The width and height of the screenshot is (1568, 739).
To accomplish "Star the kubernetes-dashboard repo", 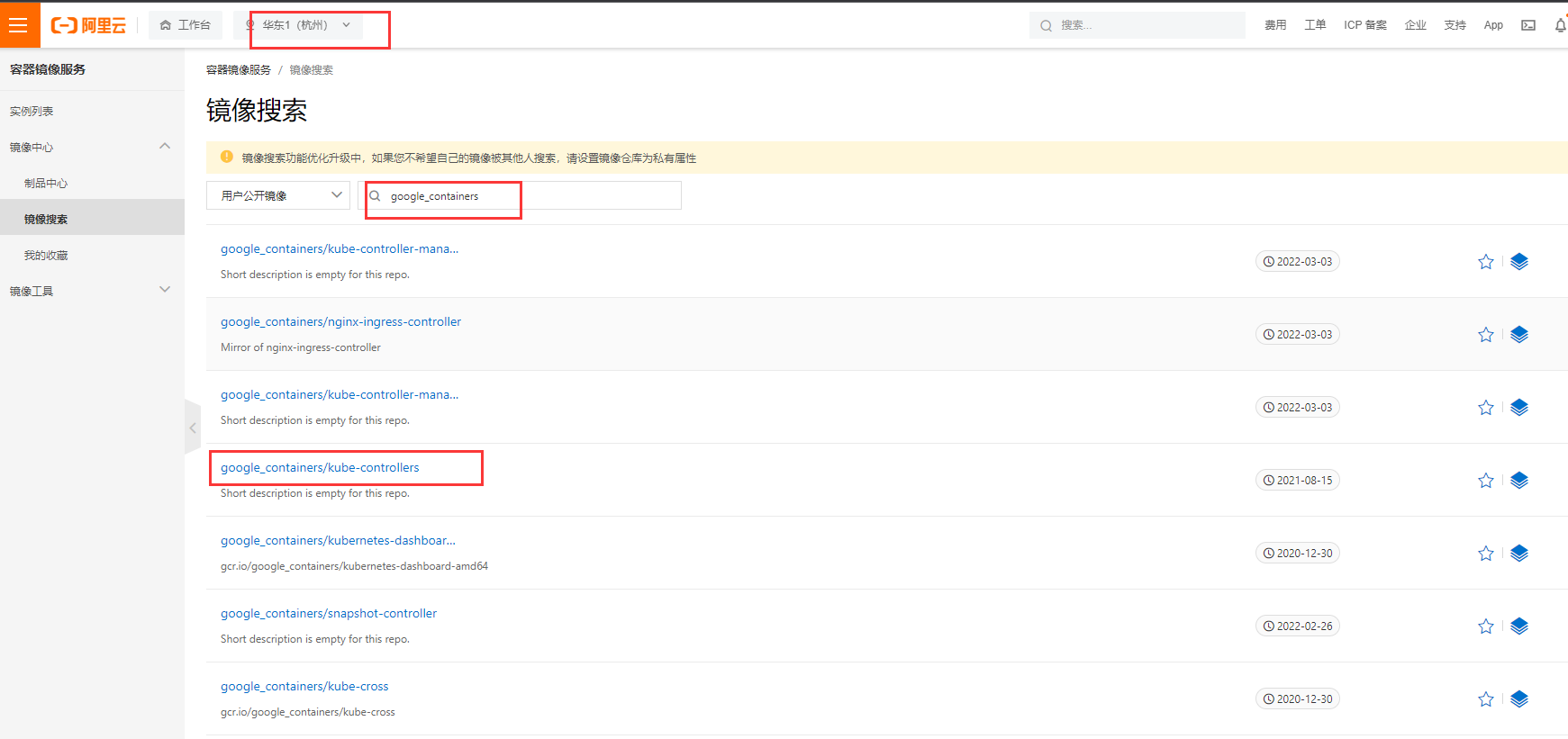I will click(x=1486, y=554).
